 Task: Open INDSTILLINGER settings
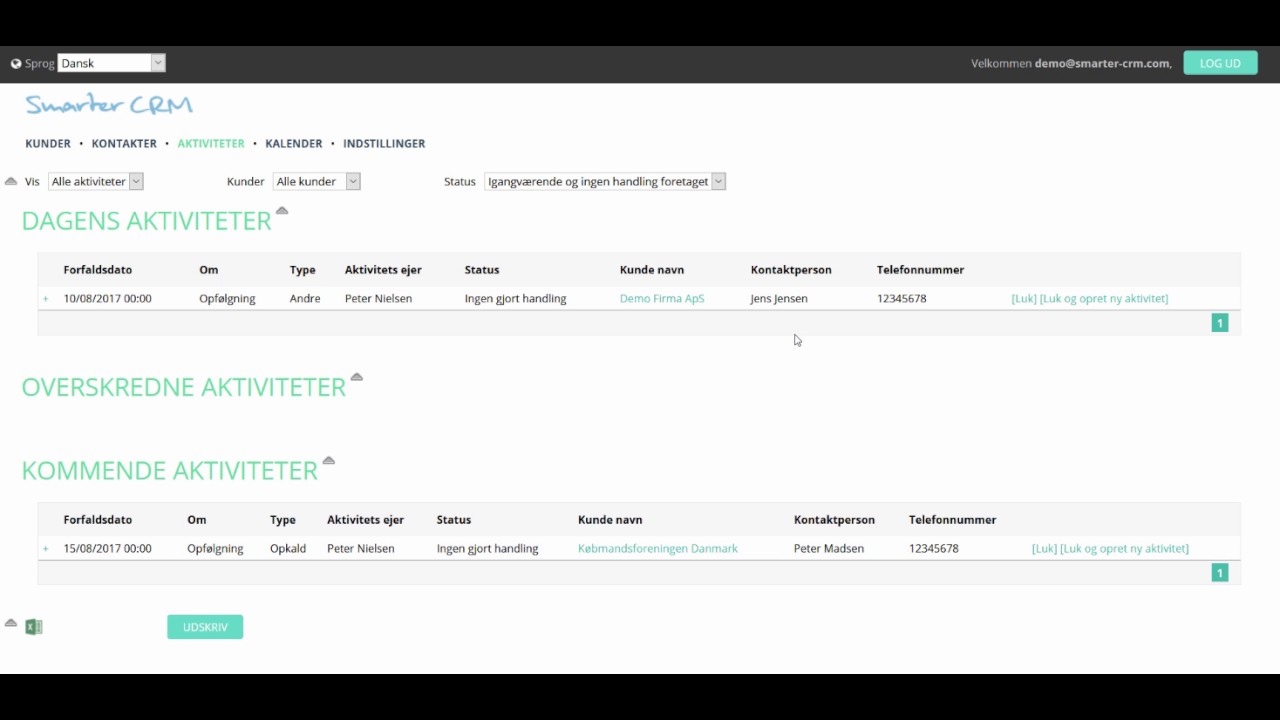tap(384, 143)
